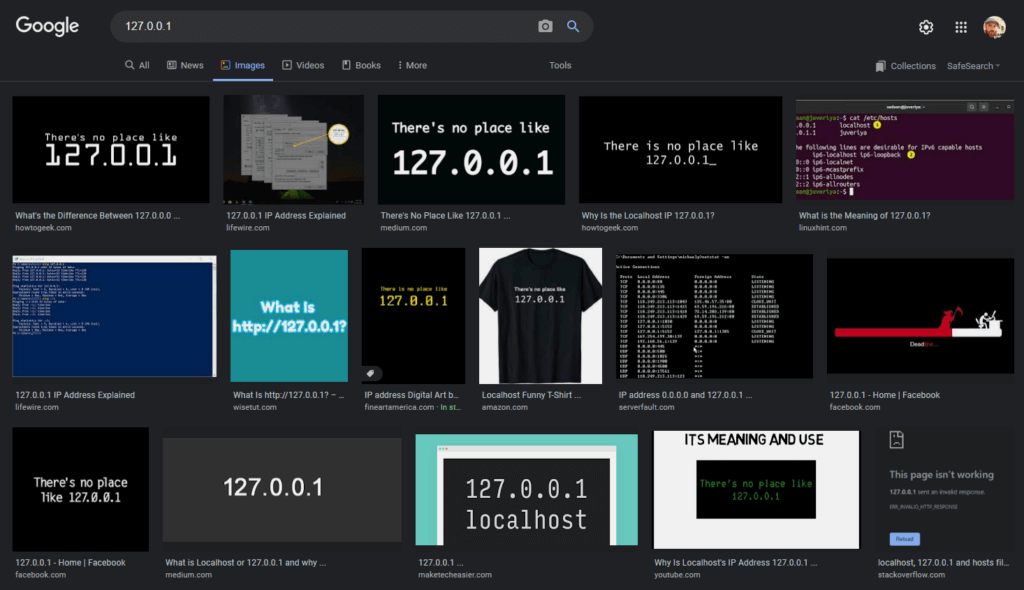The height and width of the screenshot is (590, 1024).
Task: Open the teal 'What Is http://127.0.0.1?' thumbnail
Action: tap(289, 315)
